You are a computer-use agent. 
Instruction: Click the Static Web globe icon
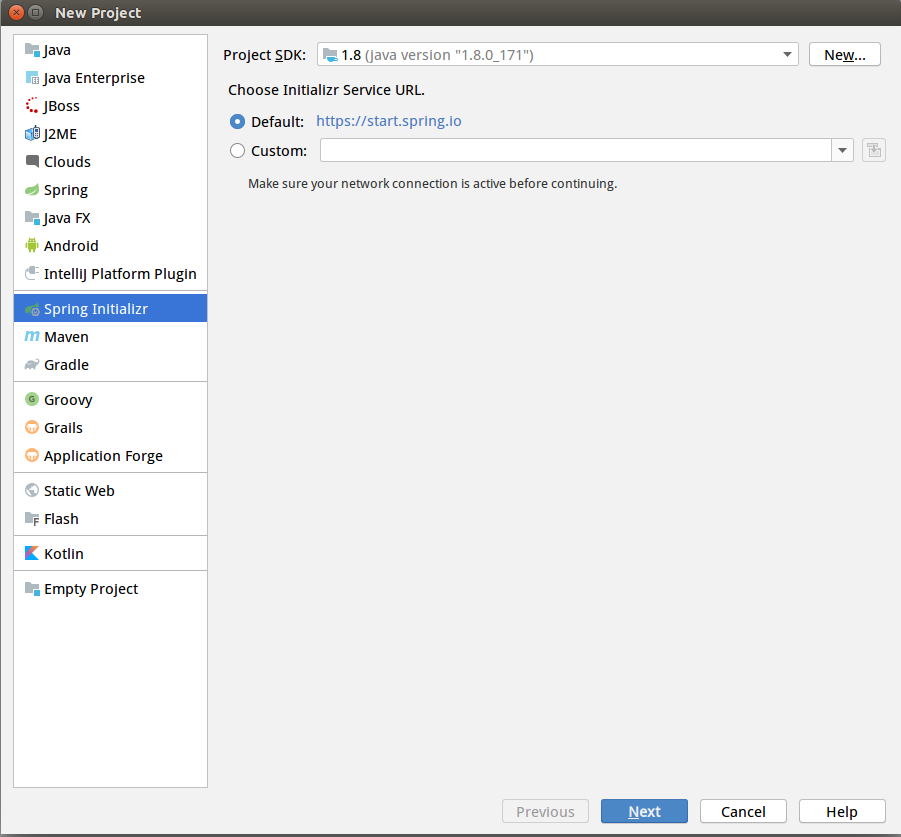pos(32,491)
